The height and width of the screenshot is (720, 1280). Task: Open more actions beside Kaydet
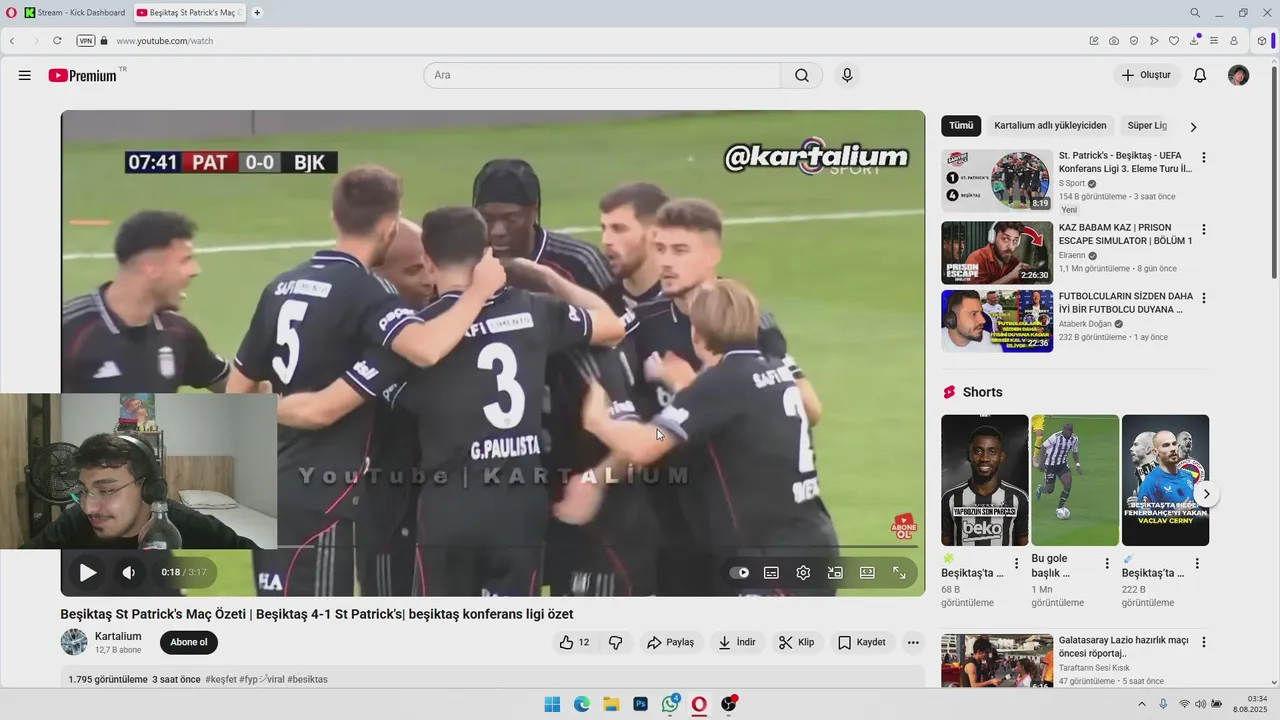click(x=913, y=642)
